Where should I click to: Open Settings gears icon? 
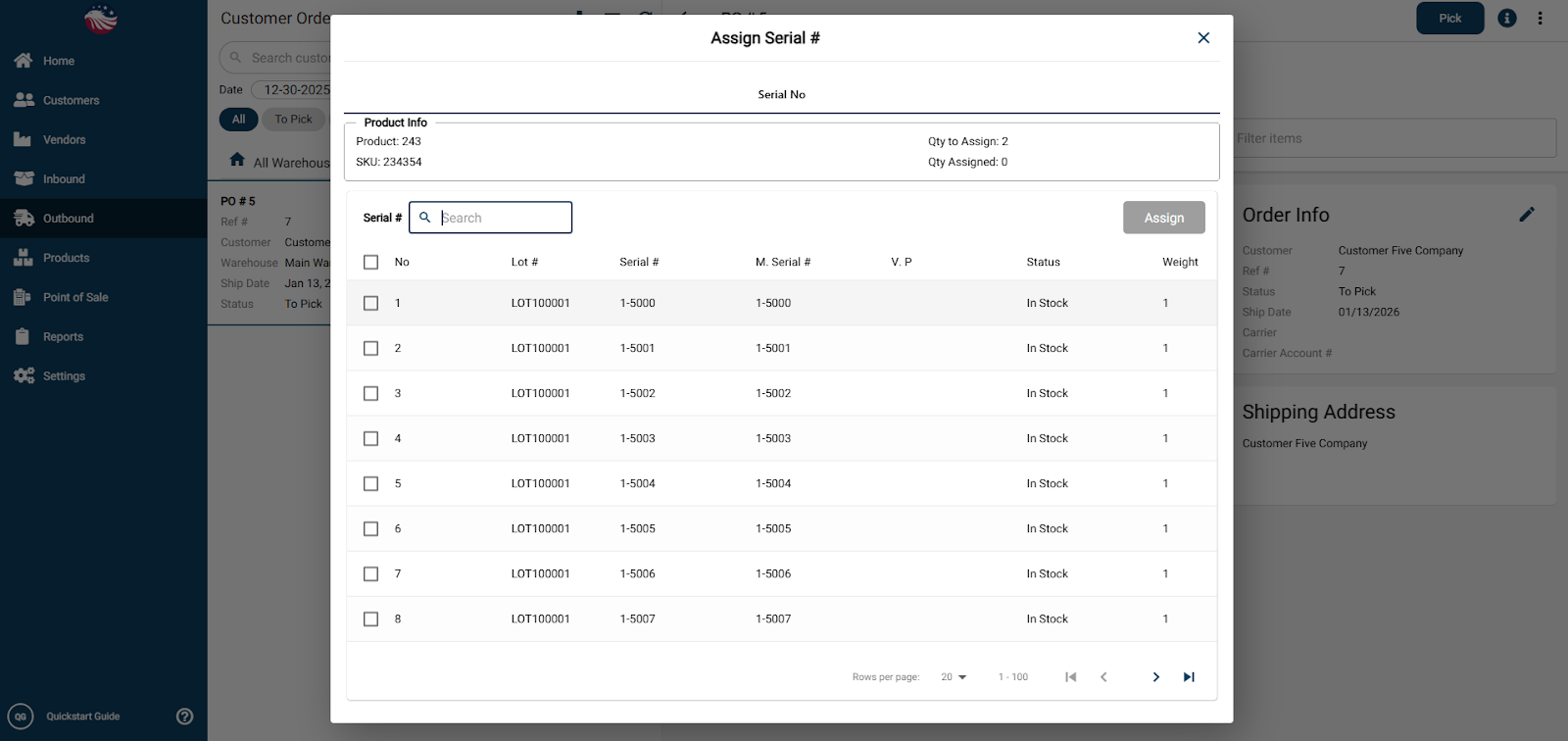24,375
